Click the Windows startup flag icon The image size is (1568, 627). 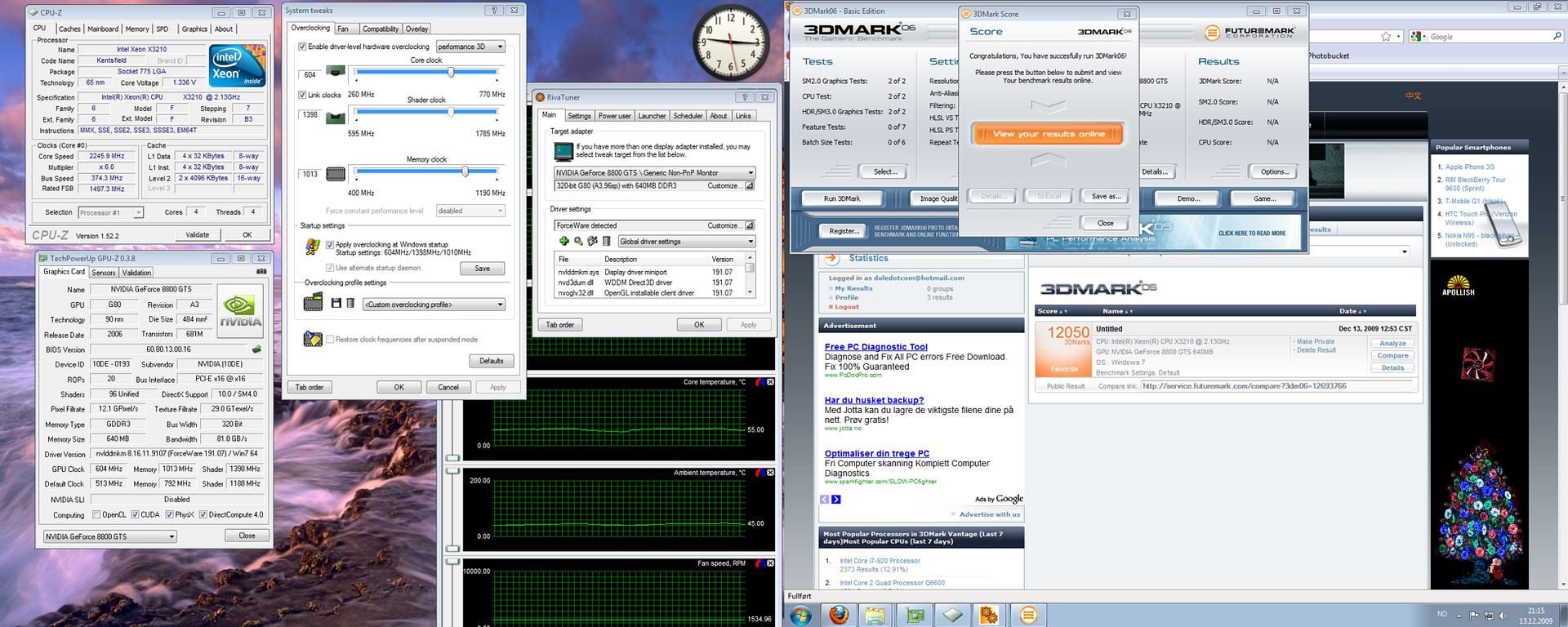312,246
